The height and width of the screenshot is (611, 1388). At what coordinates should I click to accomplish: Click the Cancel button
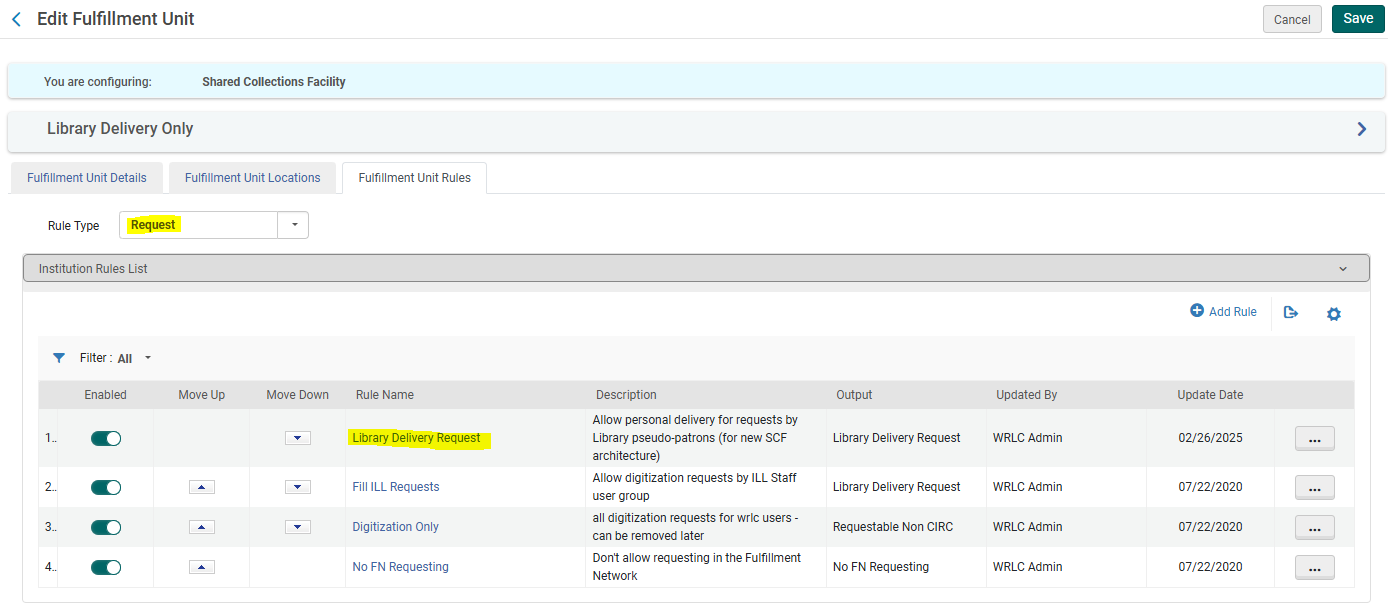(1292, 18)
